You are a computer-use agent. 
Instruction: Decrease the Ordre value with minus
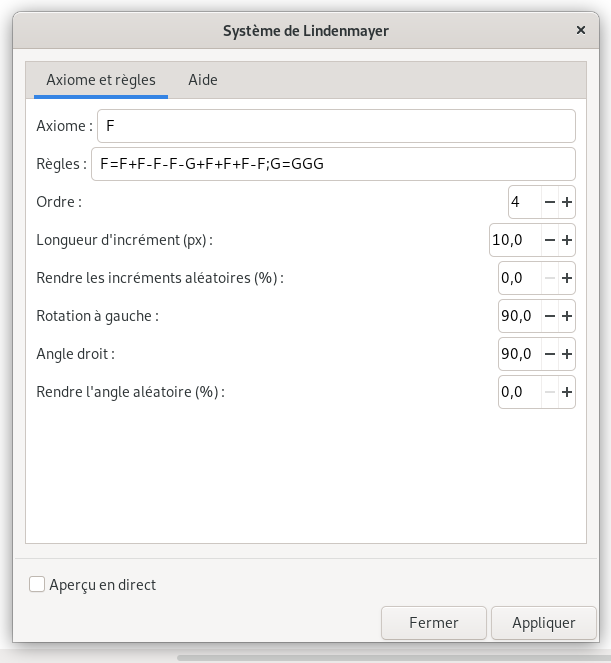pyautogui.click(x=550, y=202)
